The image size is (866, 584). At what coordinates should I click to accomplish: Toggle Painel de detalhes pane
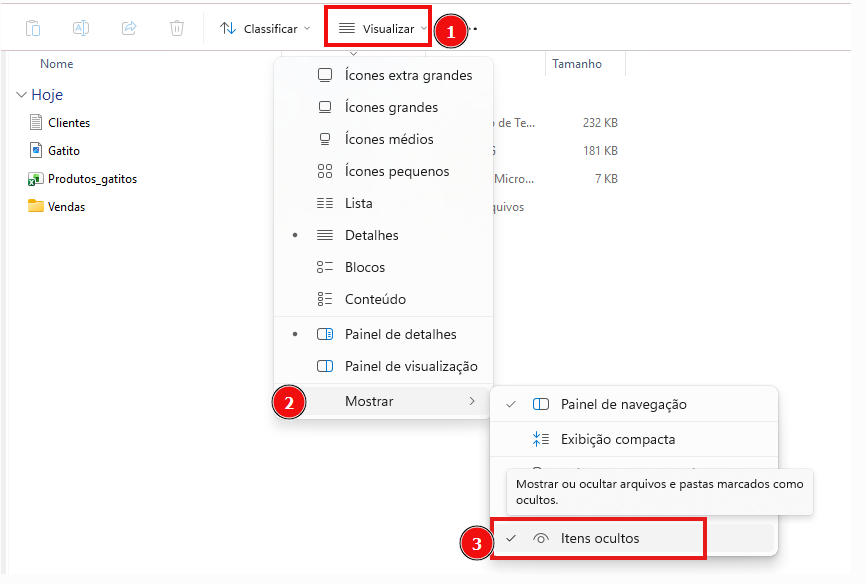pos(383,334)
